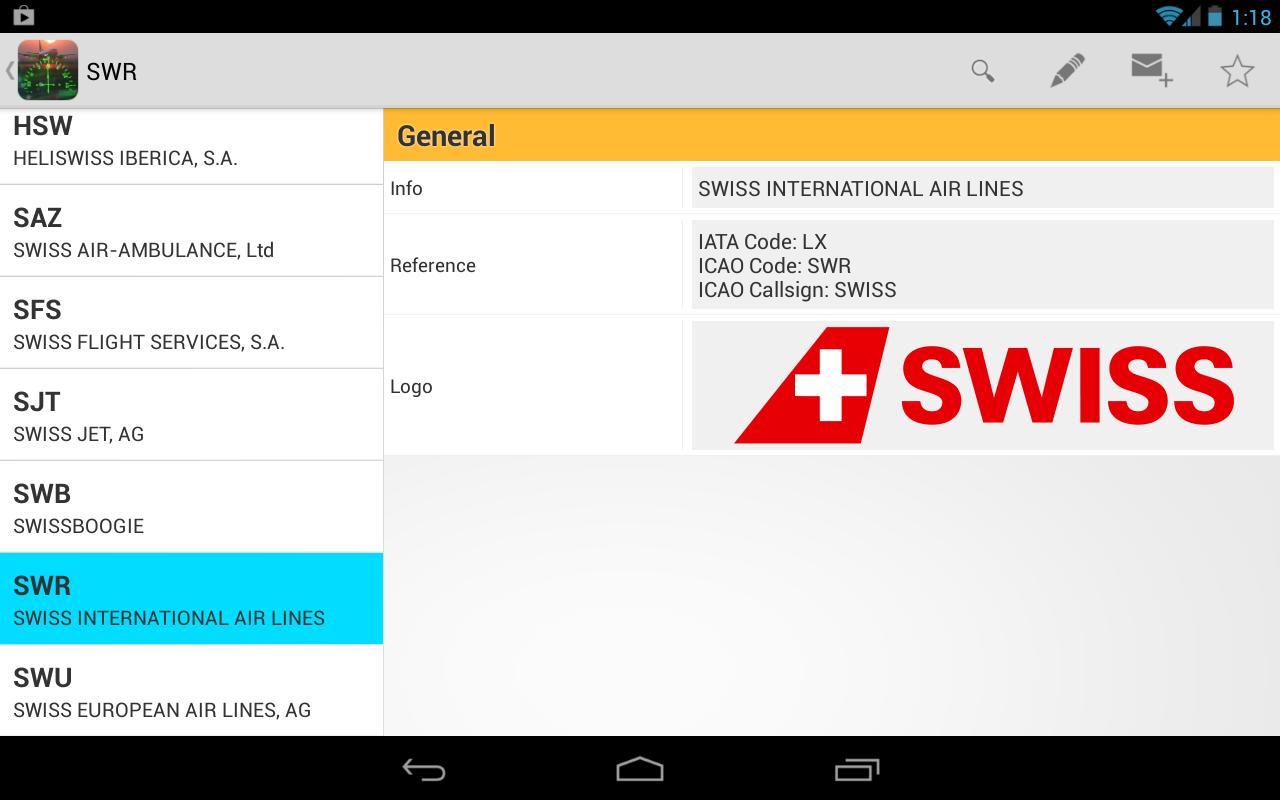Select SJT Swiss Jet entry
Image resolution: width=1280 pixels, height=800 pixels.
coord(191,415)
